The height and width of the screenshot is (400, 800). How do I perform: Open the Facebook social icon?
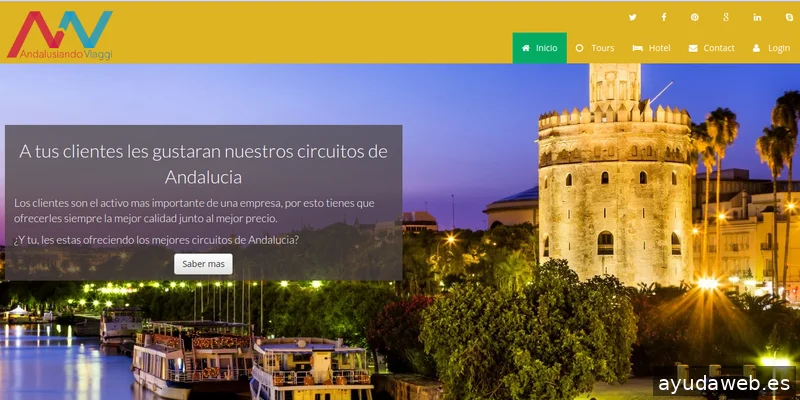click(663, 17)
